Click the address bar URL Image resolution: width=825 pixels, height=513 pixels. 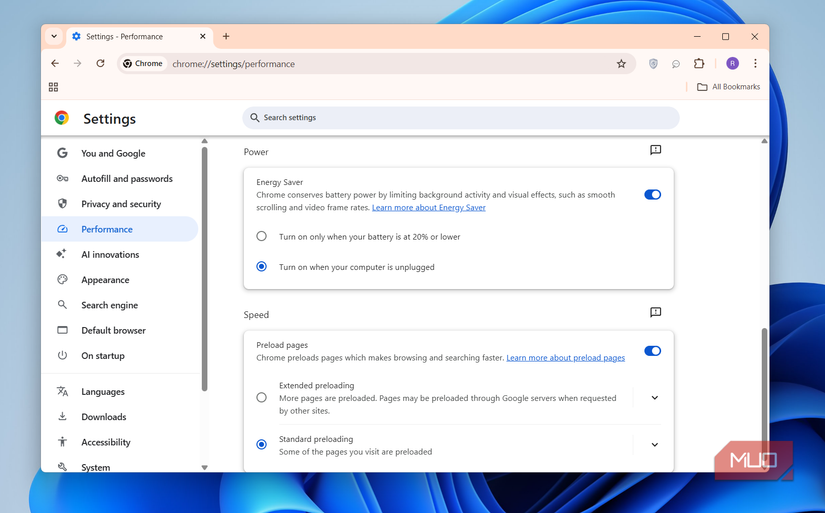click(x=234, y=64)
